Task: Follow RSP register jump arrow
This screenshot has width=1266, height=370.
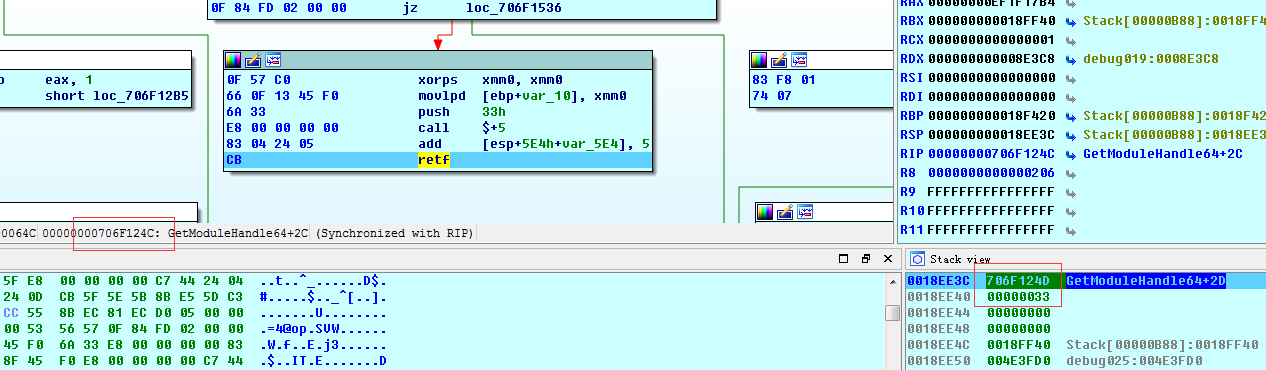Action: pos(1071,135)
